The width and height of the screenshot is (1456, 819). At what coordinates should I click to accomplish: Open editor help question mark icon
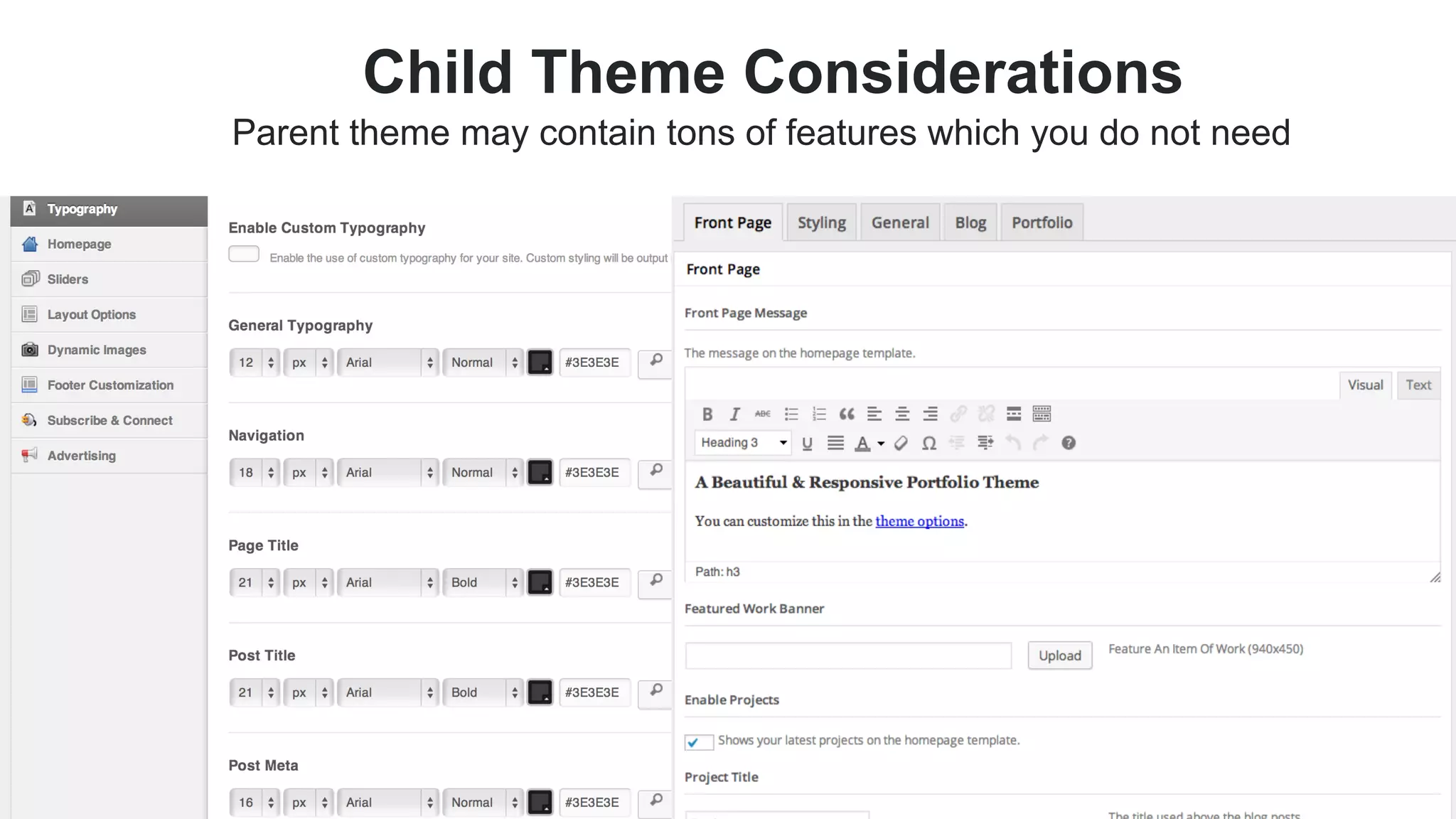pos(1069,443)
